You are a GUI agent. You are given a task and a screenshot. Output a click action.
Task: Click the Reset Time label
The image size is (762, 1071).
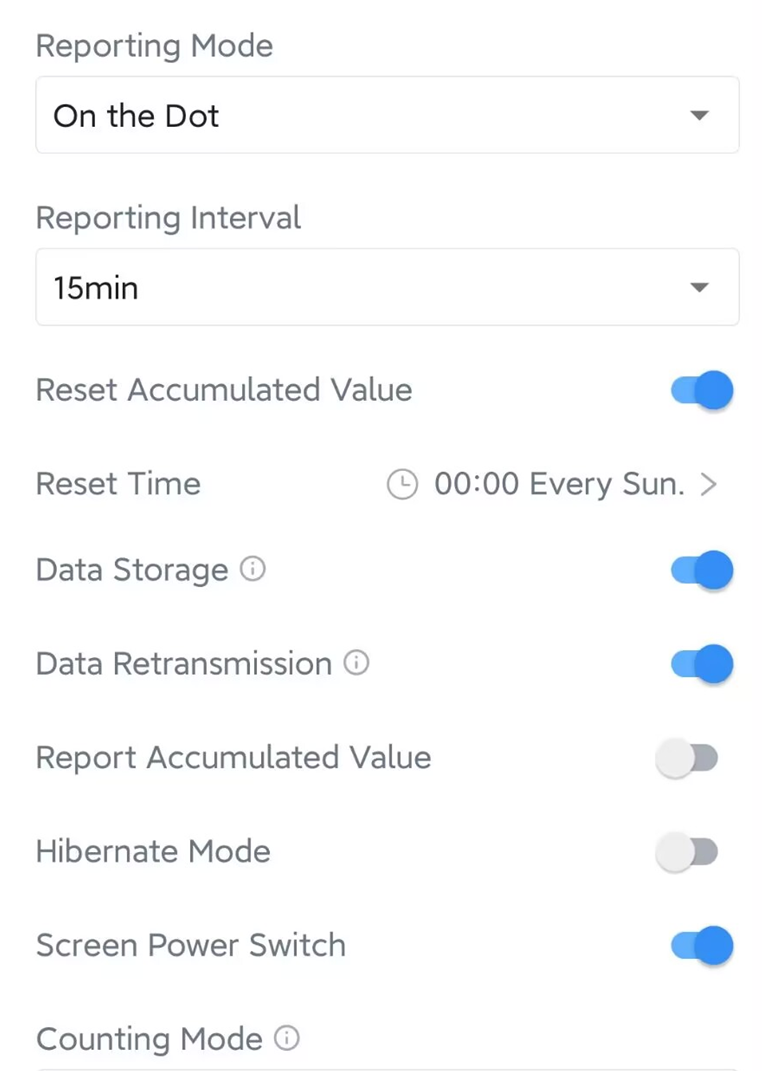coord(118,484)
